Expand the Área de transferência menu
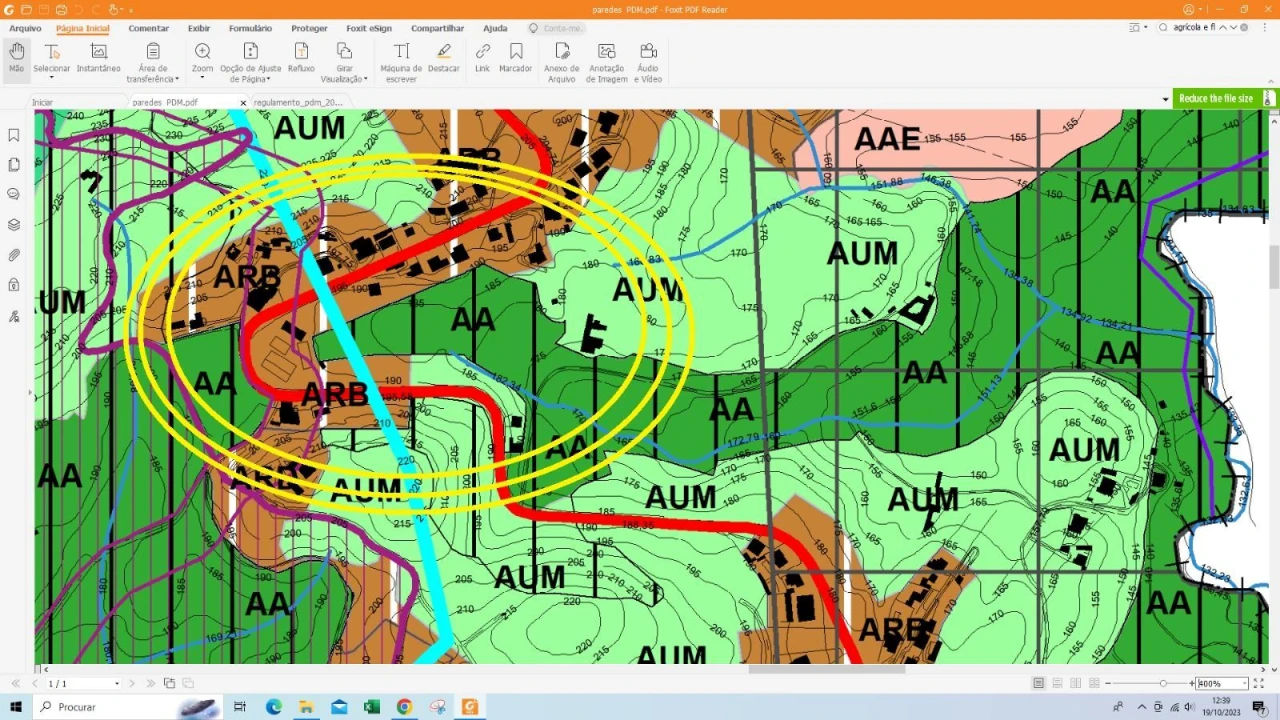 (x=153, y=62)
